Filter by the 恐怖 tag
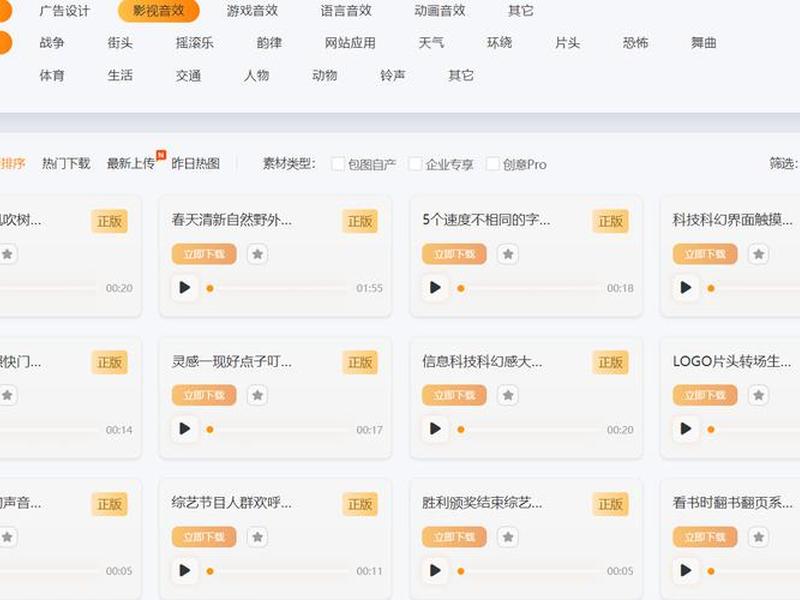The height and width of the screenshot is (600, 800). 636,43
